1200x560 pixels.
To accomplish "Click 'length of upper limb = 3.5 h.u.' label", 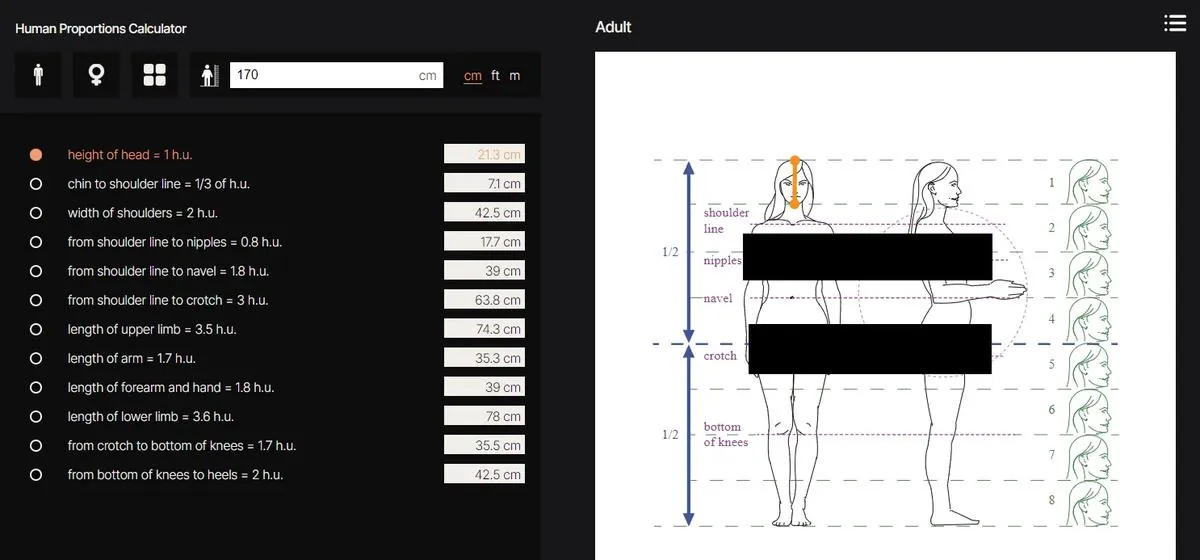I will tap(152, 329).
